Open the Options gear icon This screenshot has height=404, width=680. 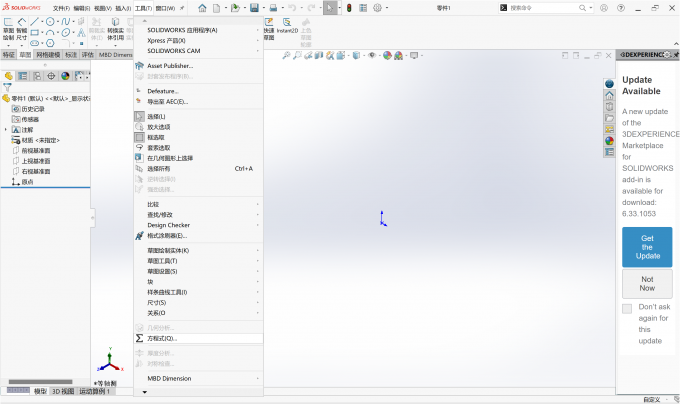pyautogui.click(x=377, y=8)
